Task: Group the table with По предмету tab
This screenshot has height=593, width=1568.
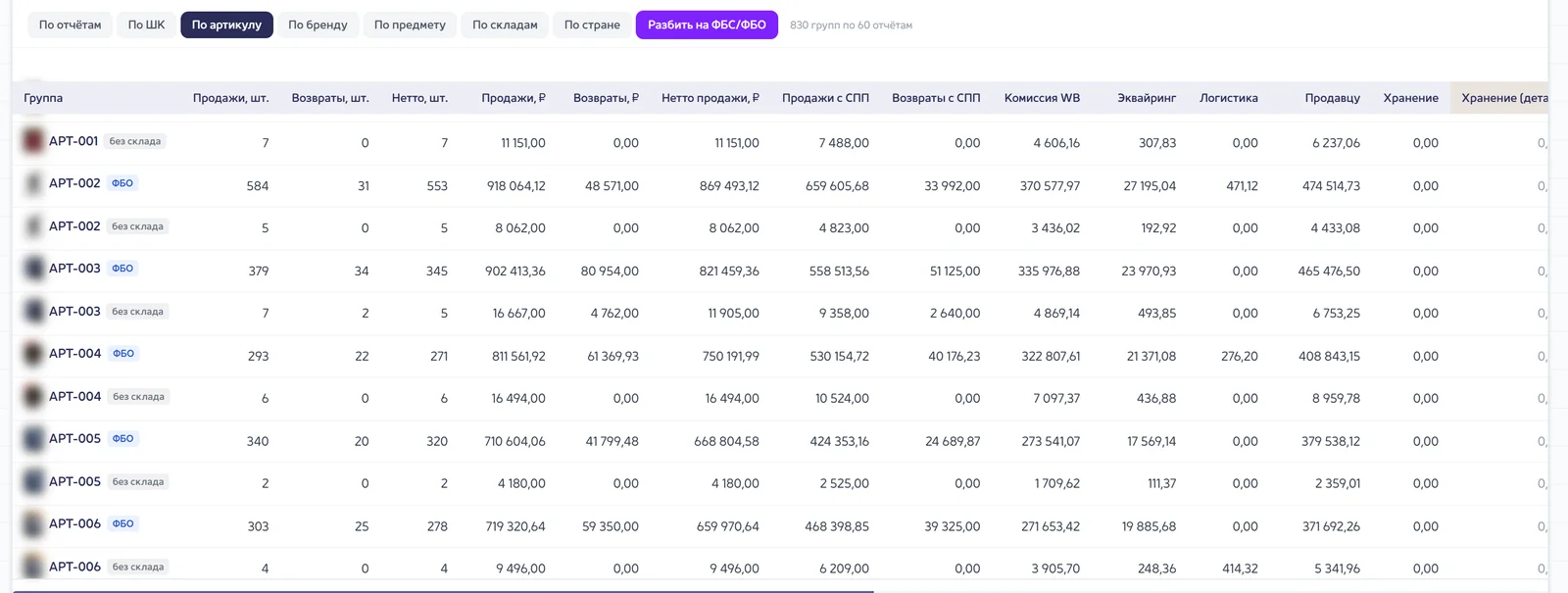Action: pyautogui.click(x=410, y=25)
